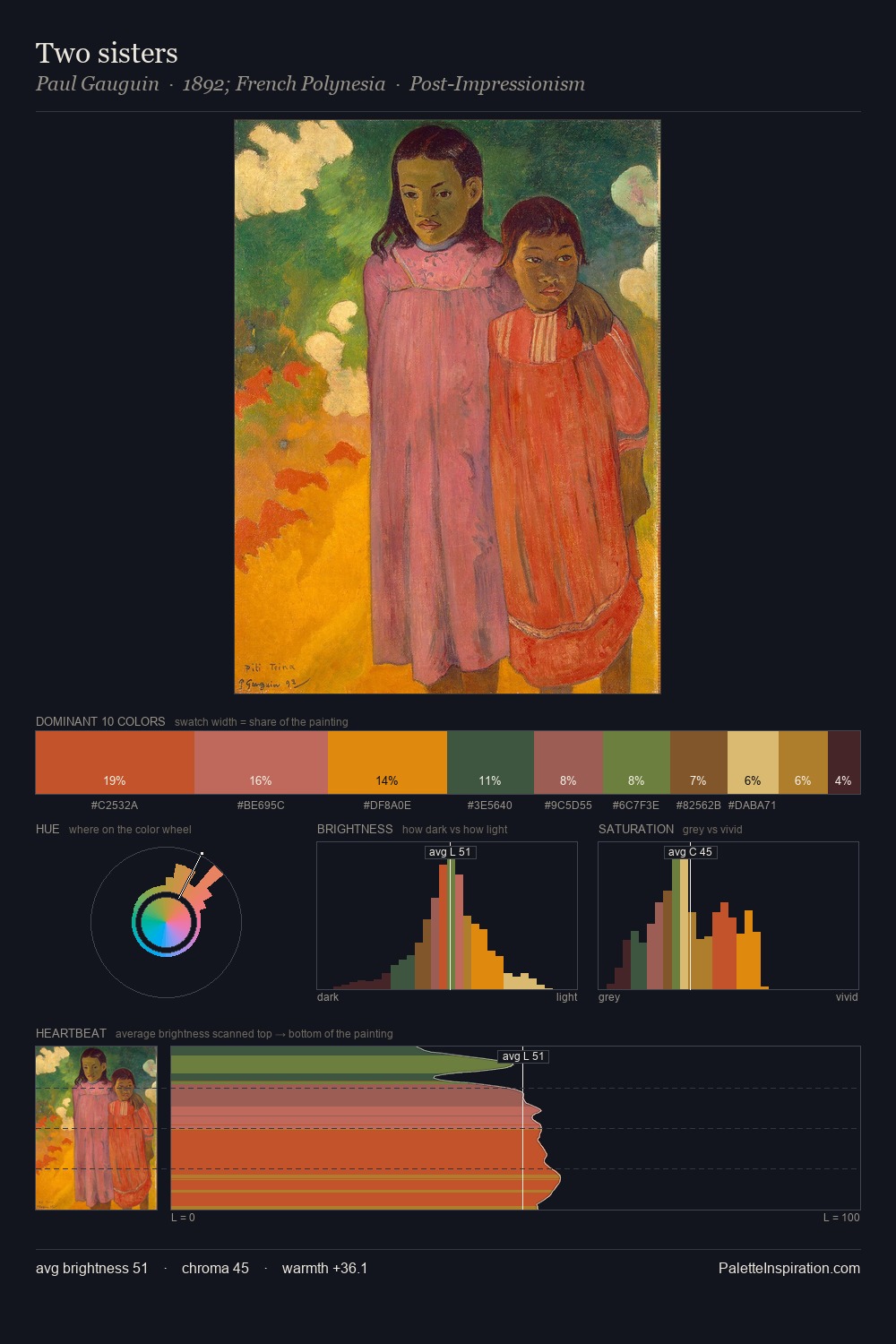Select the 8% olive green swatch
The width and height of the screenshot is (896, 1344).
(x=636, y=762)
